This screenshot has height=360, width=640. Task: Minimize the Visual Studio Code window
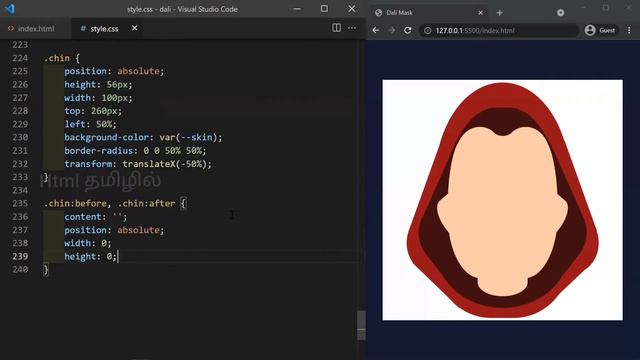pos(297,9)
